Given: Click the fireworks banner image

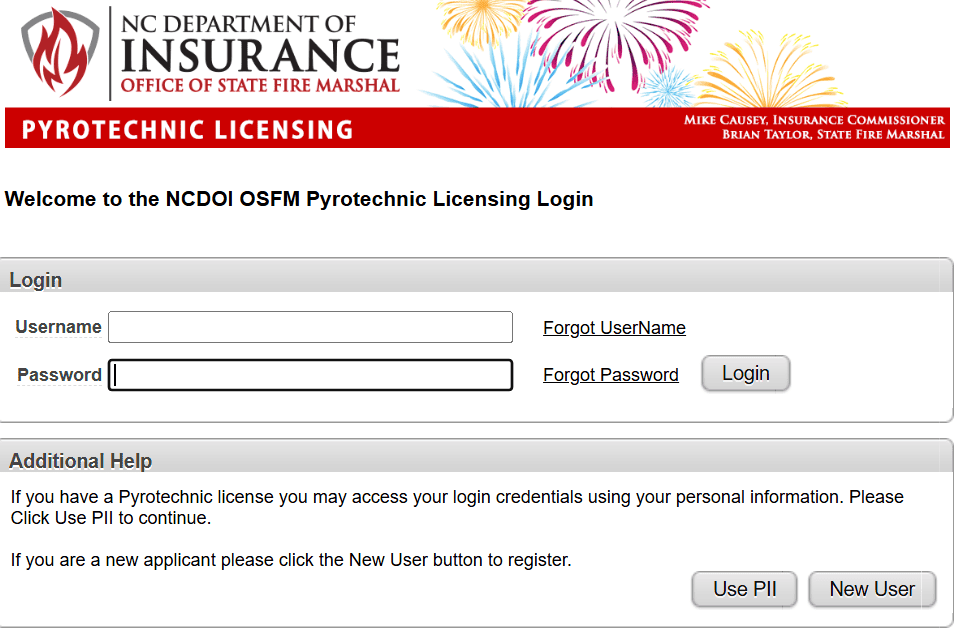Looking at the screenshot, I should (x=680, y=52).
